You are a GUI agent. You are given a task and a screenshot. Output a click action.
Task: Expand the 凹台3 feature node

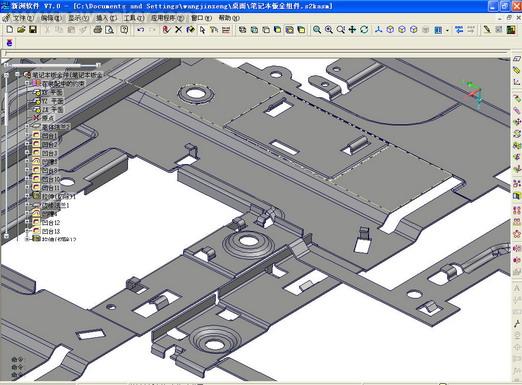[x=27, y=152]
